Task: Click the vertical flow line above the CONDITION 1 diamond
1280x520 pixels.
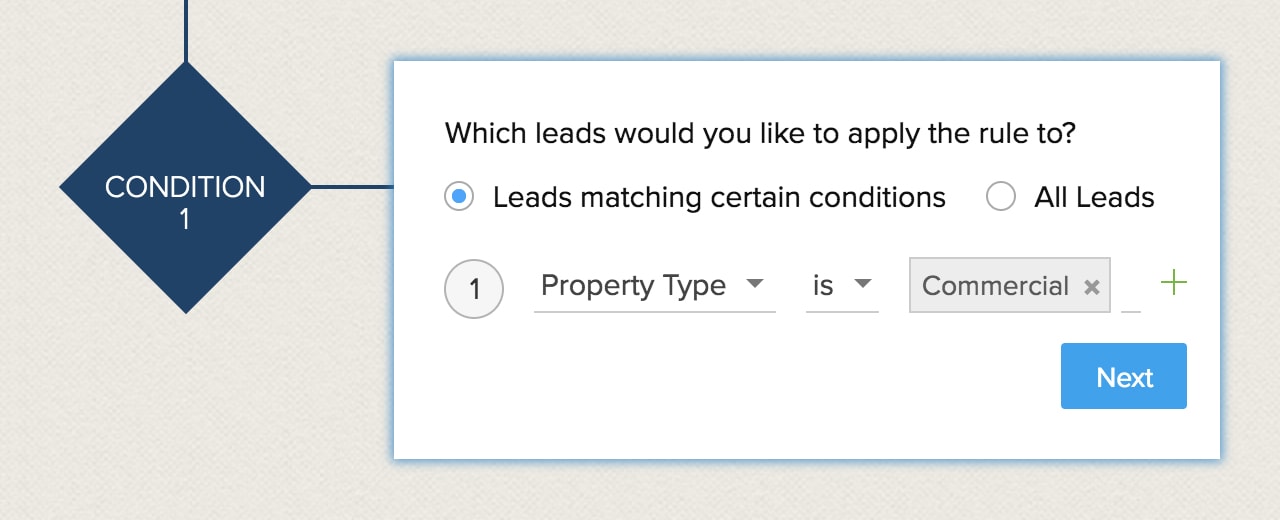Action: pyautogui.click(x=186, y=32)
